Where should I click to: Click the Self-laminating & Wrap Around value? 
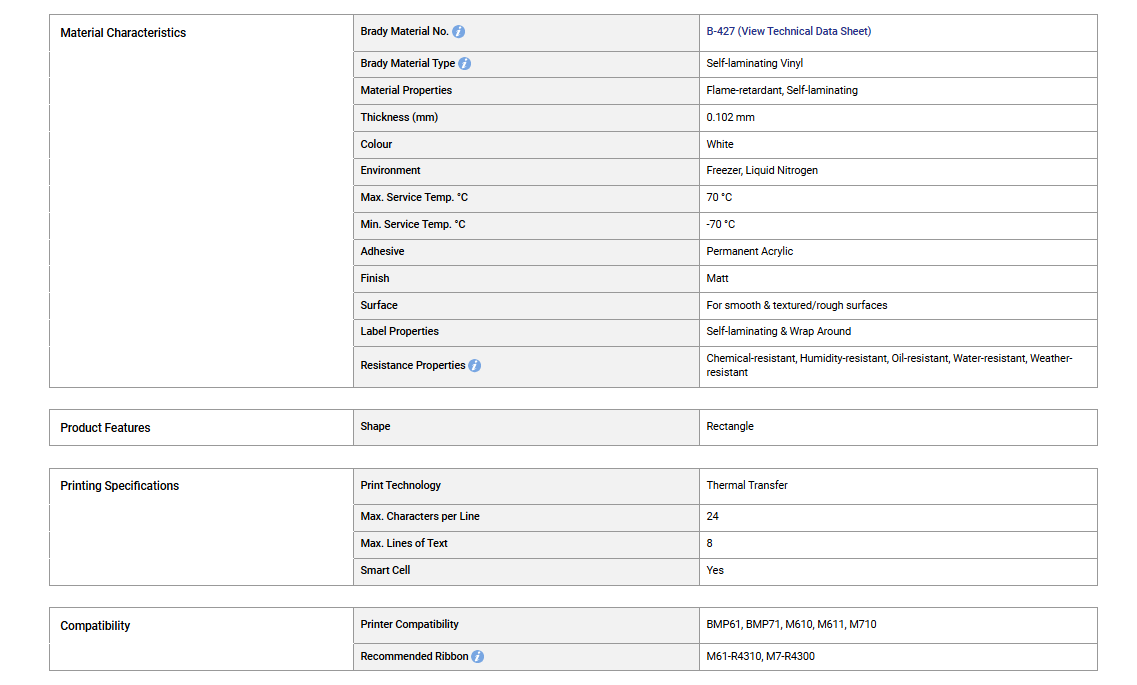point(778,331)
